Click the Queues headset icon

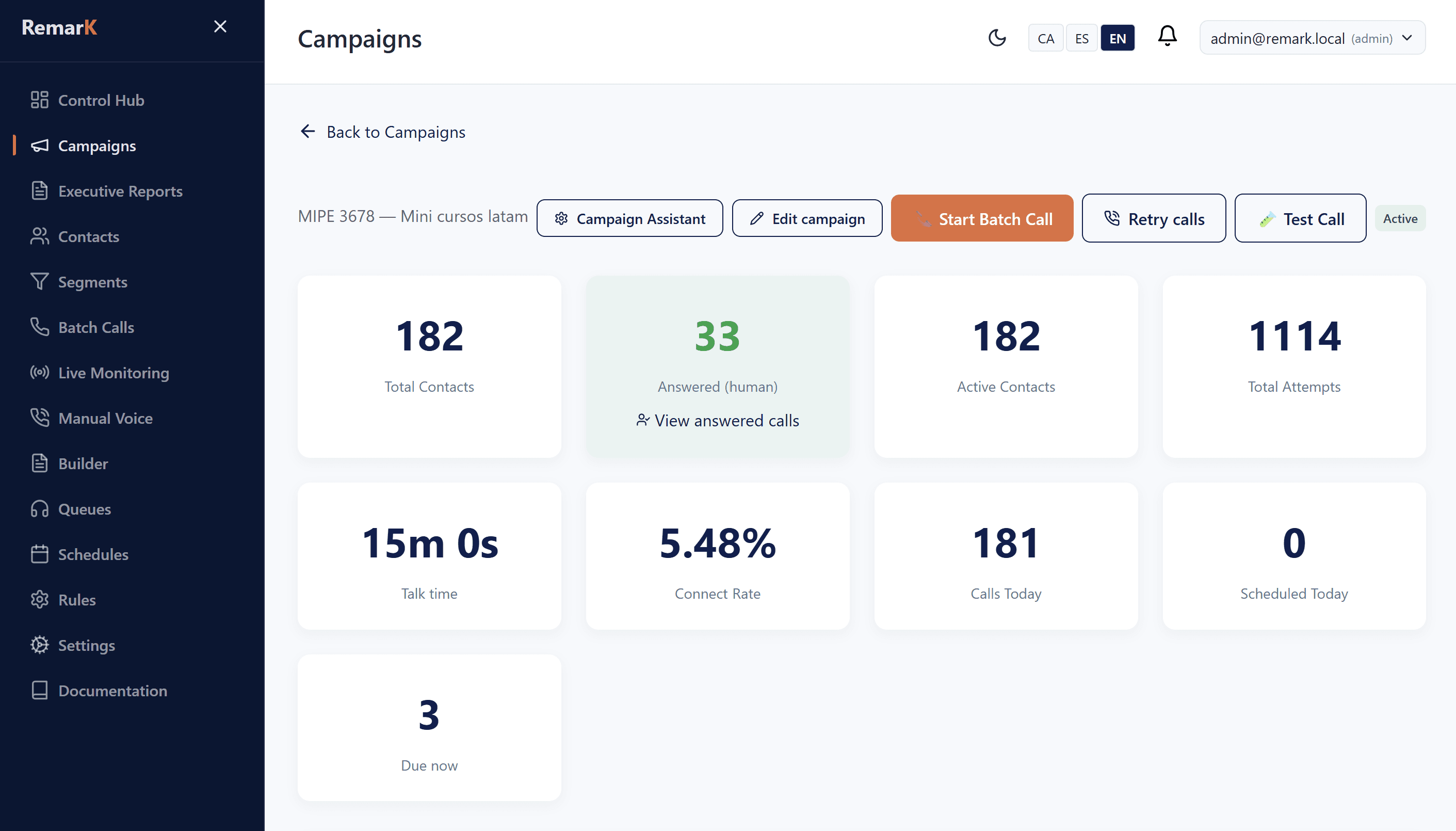[39, 508]
